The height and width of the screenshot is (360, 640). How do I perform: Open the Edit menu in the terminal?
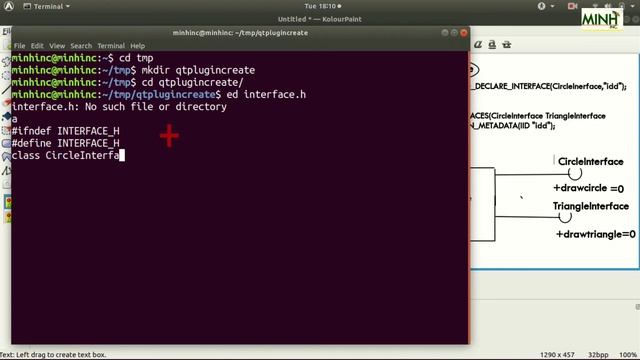(x=37, y=46)
